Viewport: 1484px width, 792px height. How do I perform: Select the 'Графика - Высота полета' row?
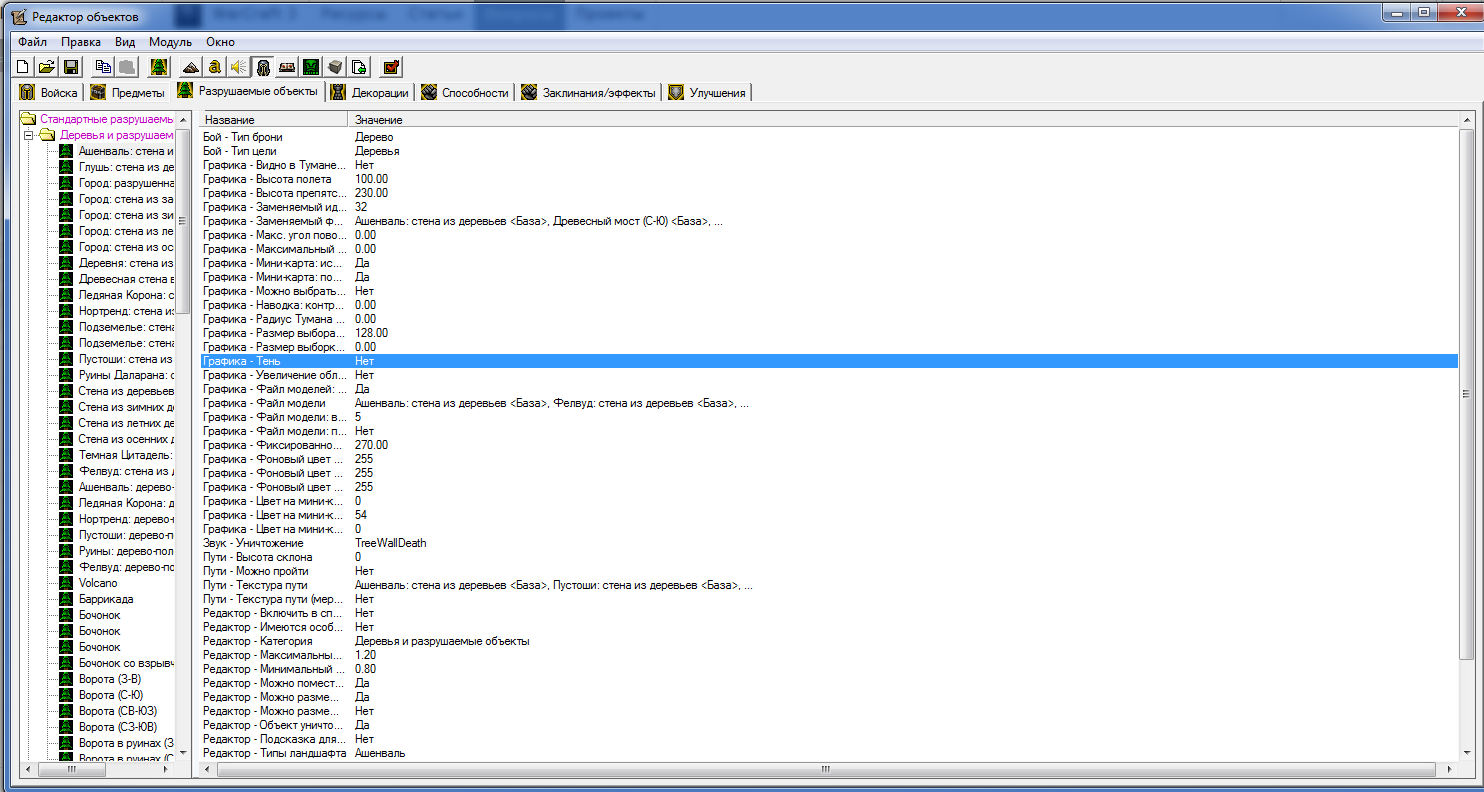(x=828, y=179)
